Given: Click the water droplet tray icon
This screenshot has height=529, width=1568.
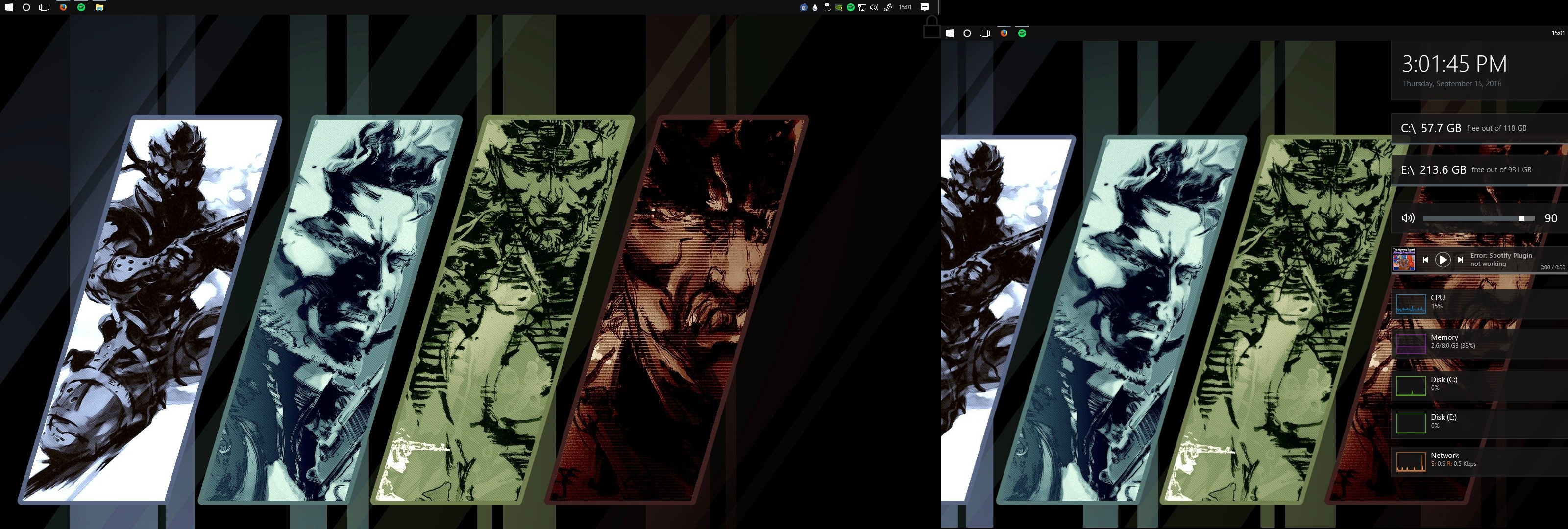Looking at the screenshot, I should 815,7.
